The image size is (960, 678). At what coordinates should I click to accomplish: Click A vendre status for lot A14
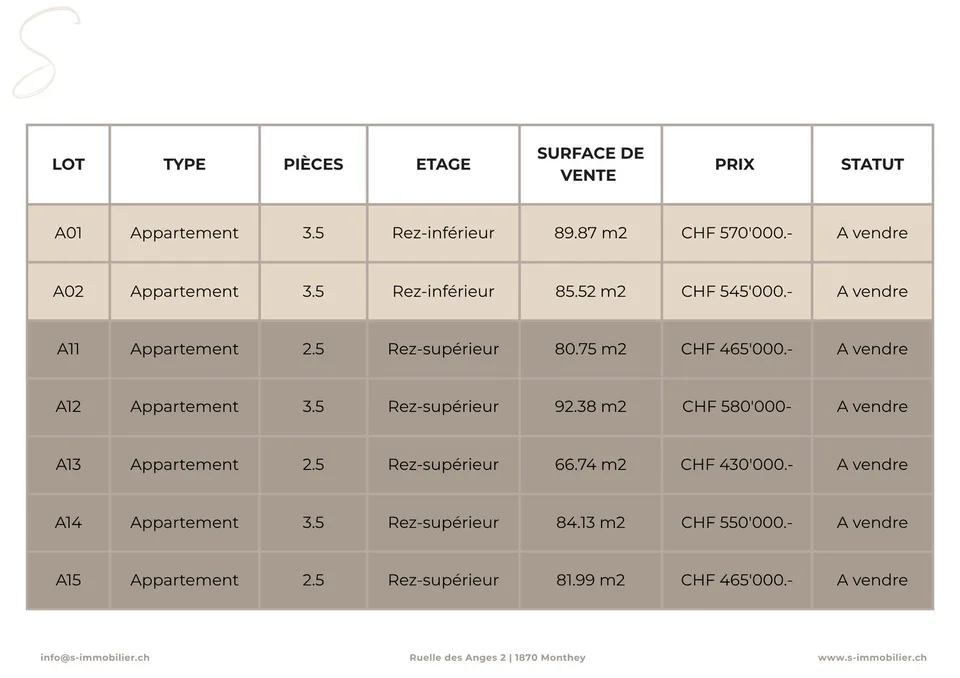click(x=872, y=522)
